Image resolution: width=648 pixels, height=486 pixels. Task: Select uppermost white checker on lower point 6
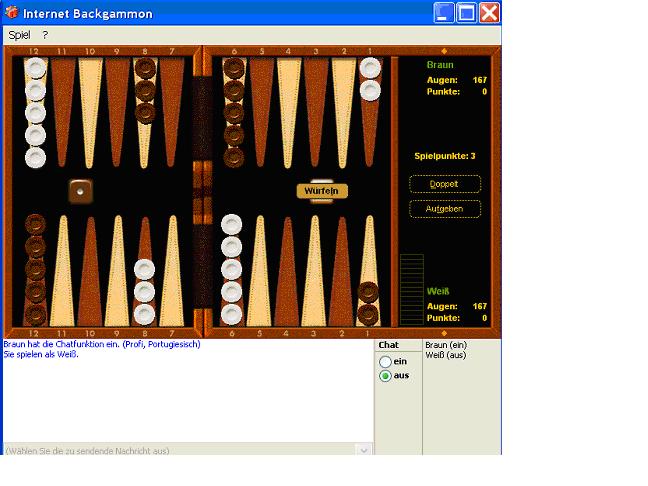click(231, 224)
